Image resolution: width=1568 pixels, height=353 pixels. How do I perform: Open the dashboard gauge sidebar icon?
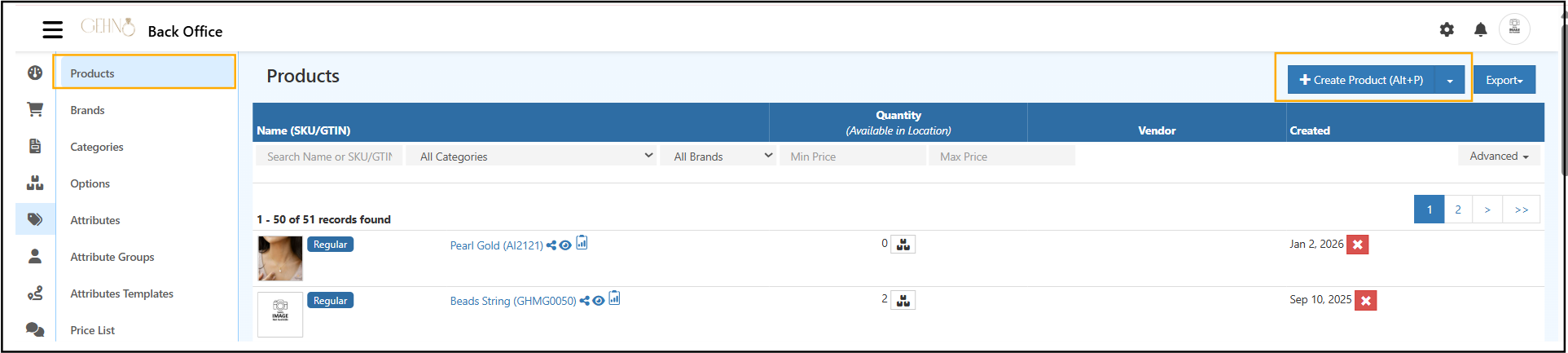[35, 73]
